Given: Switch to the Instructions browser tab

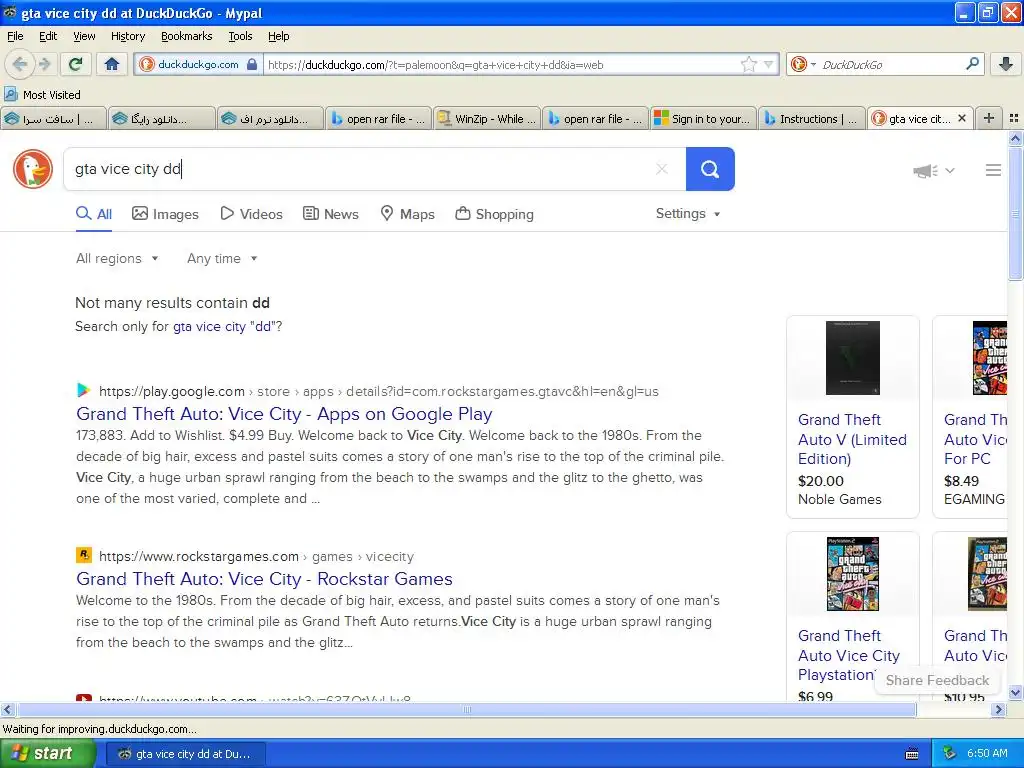Looking at the screenshot, I should 812,118.
